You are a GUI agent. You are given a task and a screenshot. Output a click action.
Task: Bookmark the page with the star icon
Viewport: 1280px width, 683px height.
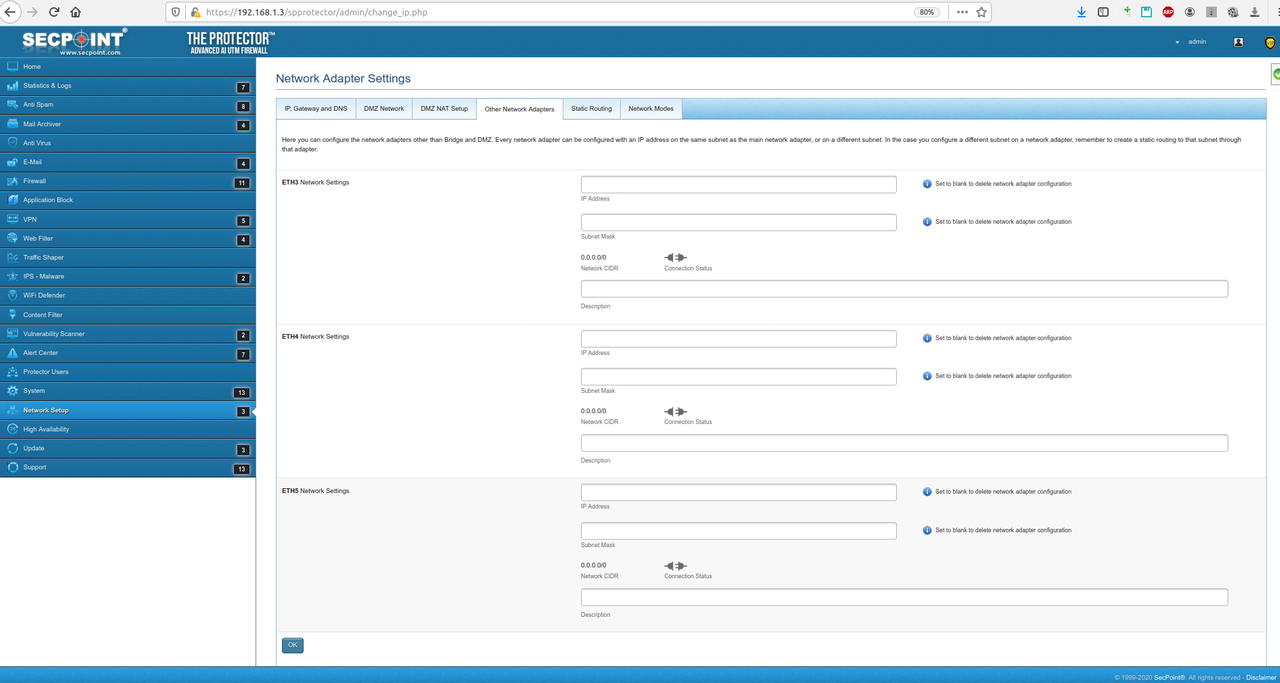tap(982, 12)
